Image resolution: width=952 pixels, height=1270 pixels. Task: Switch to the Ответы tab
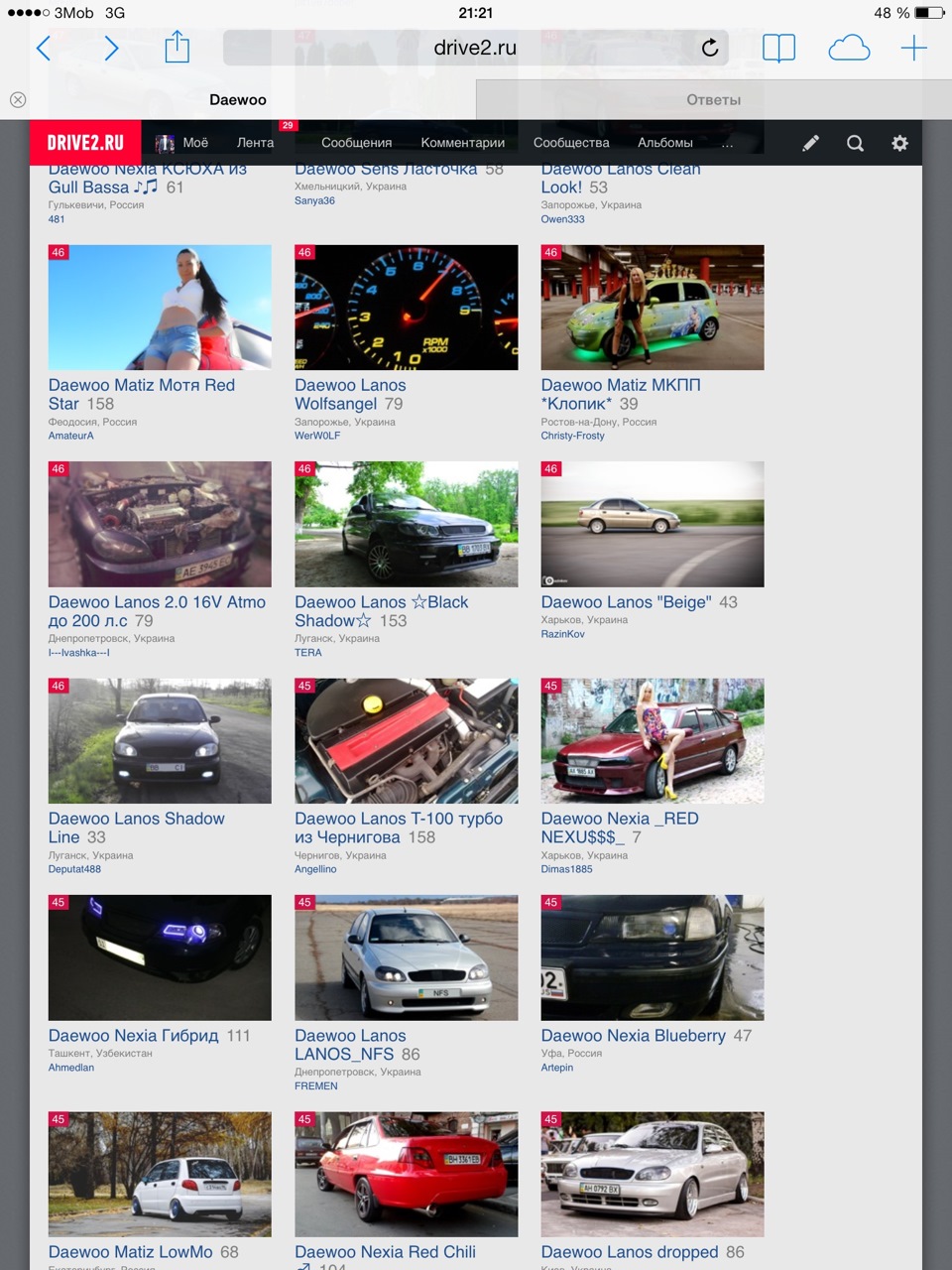point(714,99)
